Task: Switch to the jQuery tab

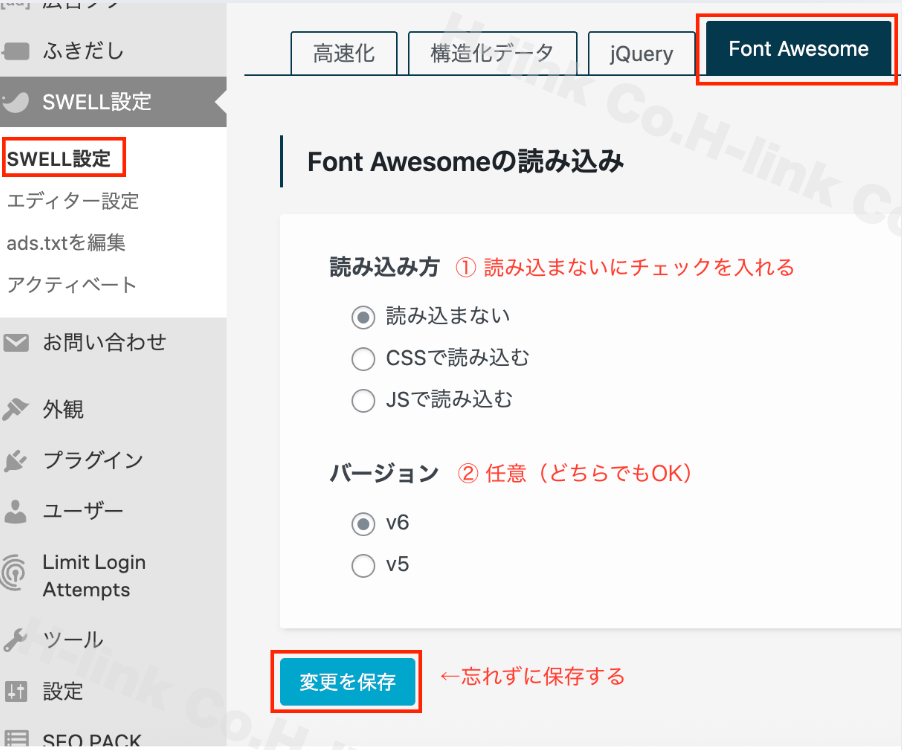Action: (x=641, y=54)
